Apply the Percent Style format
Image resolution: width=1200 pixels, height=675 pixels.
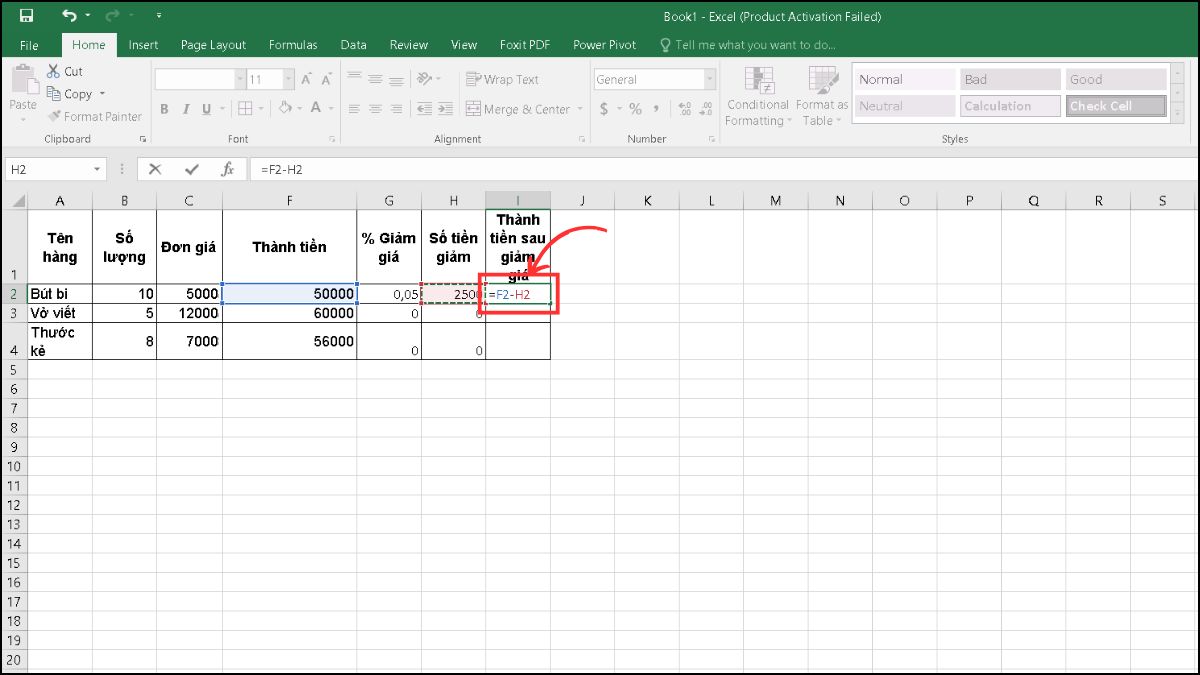coord(635,109)
